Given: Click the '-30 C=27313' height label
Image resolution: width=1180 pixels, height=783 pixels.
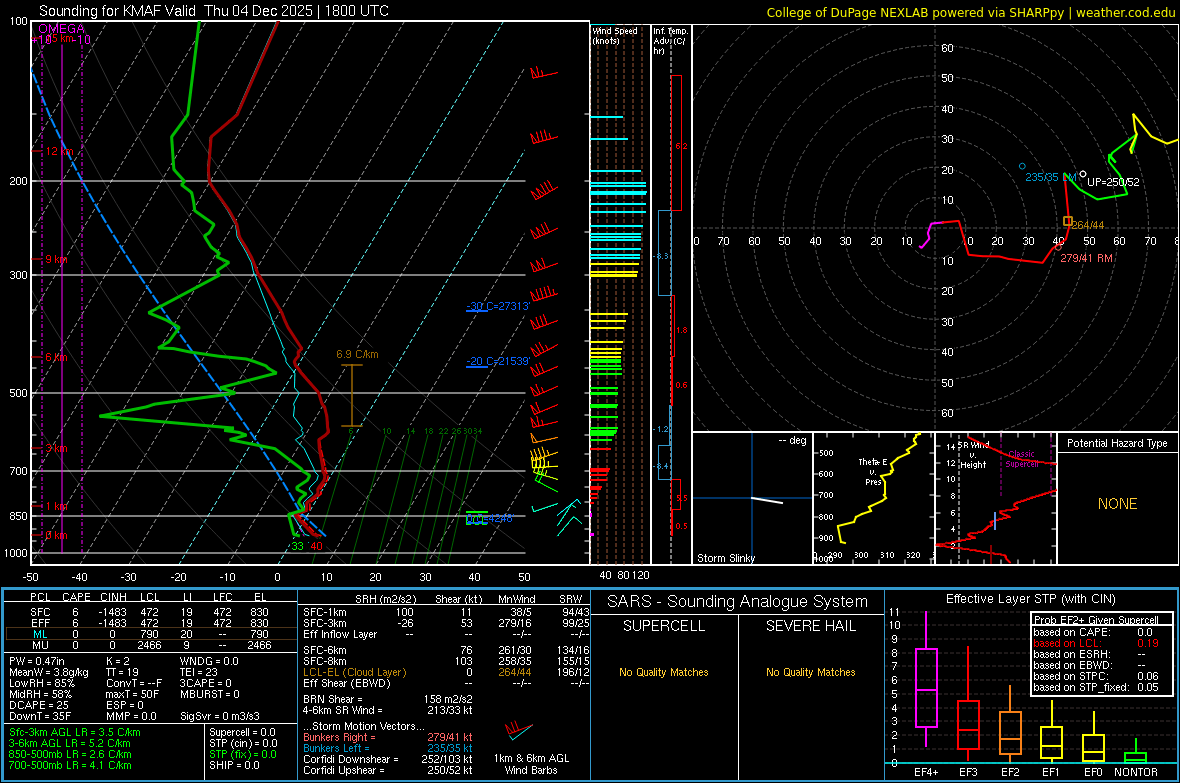Looking at the screenshot, I should (x=497, y=306).
